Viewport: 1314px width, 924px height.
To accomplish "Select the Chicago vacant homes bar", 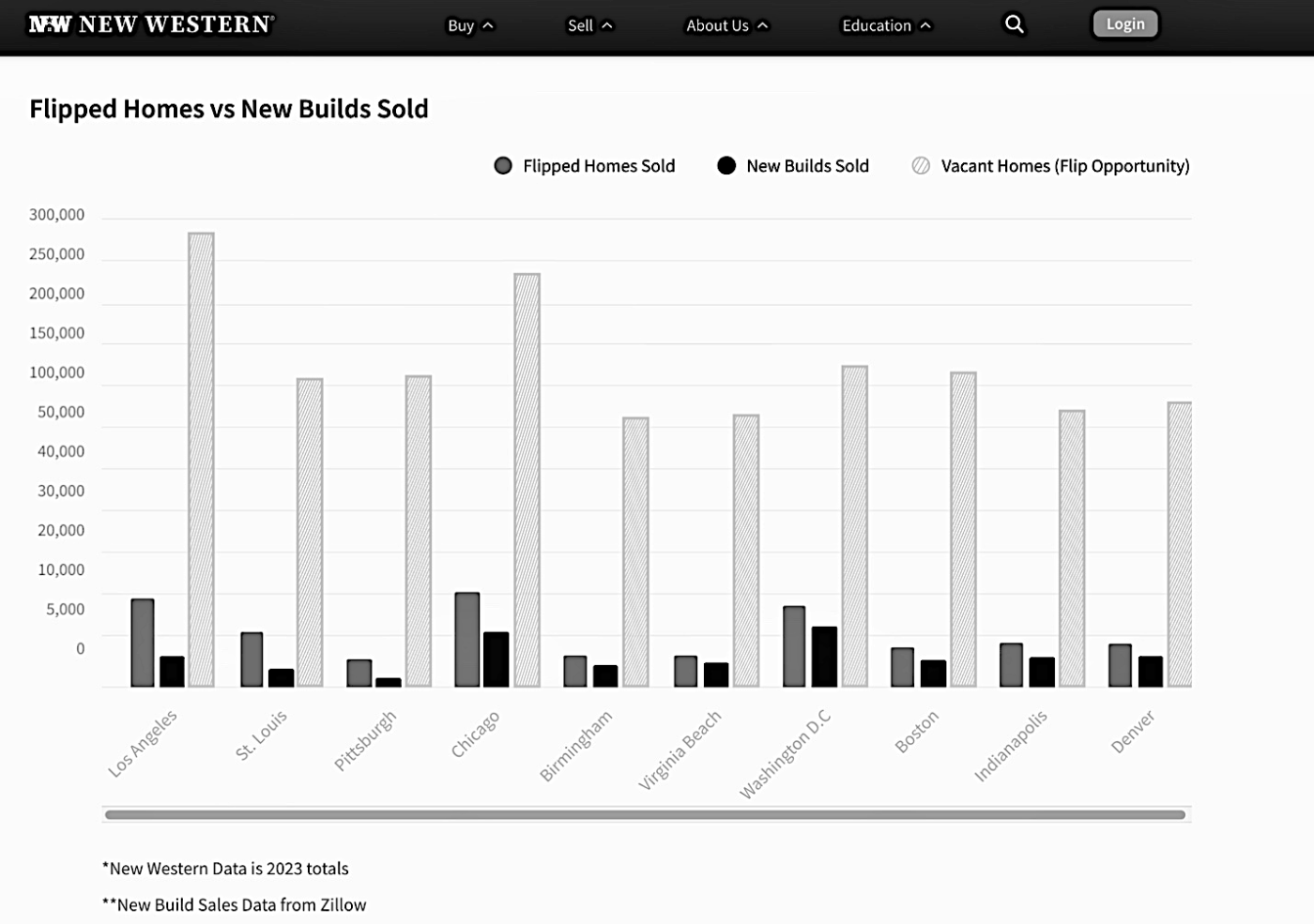I will pyautogui.click(x=527, y=480).
